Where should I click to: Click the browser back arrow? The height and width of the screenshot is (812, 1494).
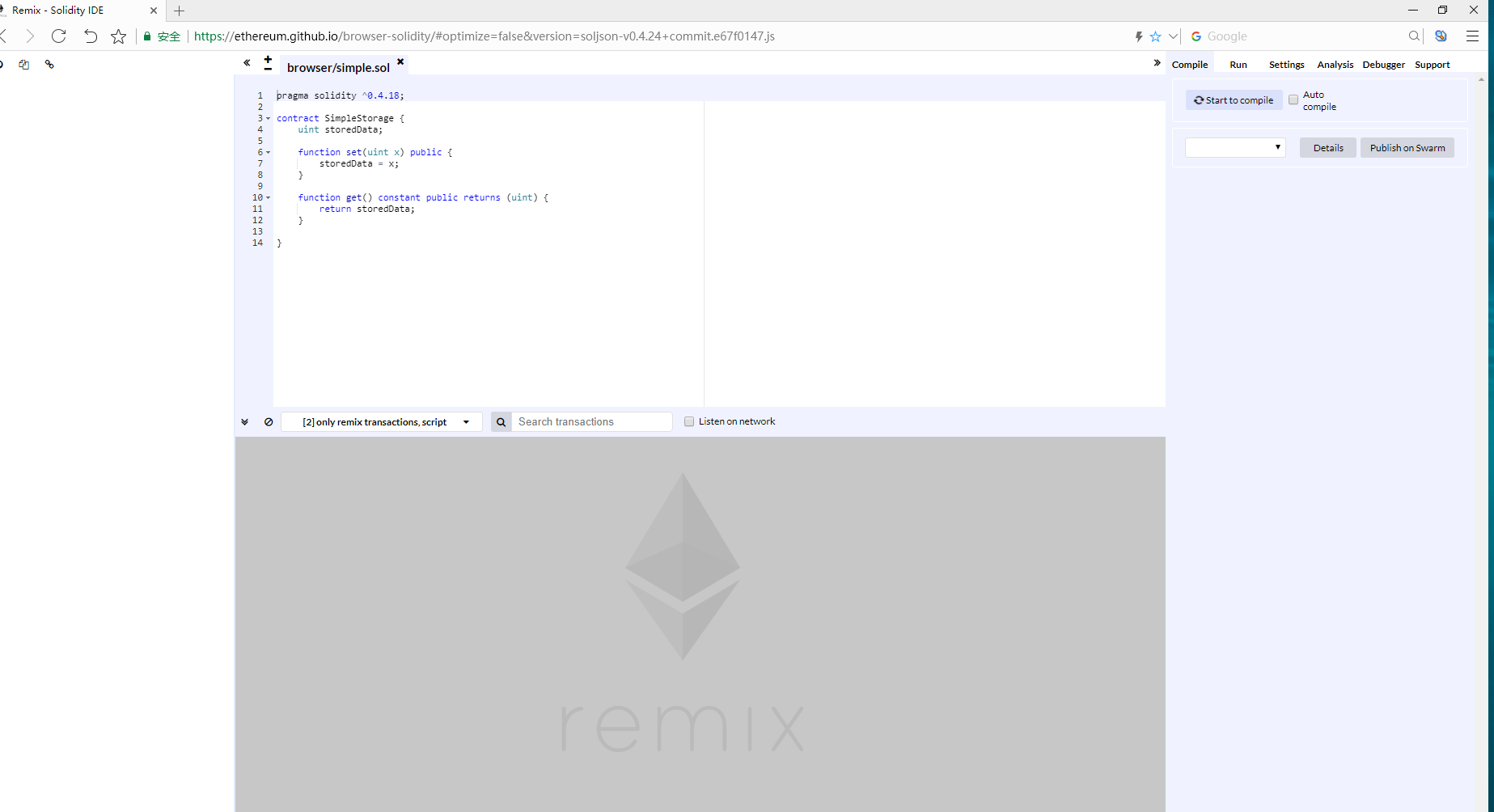pyautogui.click(x=4, y=36)
